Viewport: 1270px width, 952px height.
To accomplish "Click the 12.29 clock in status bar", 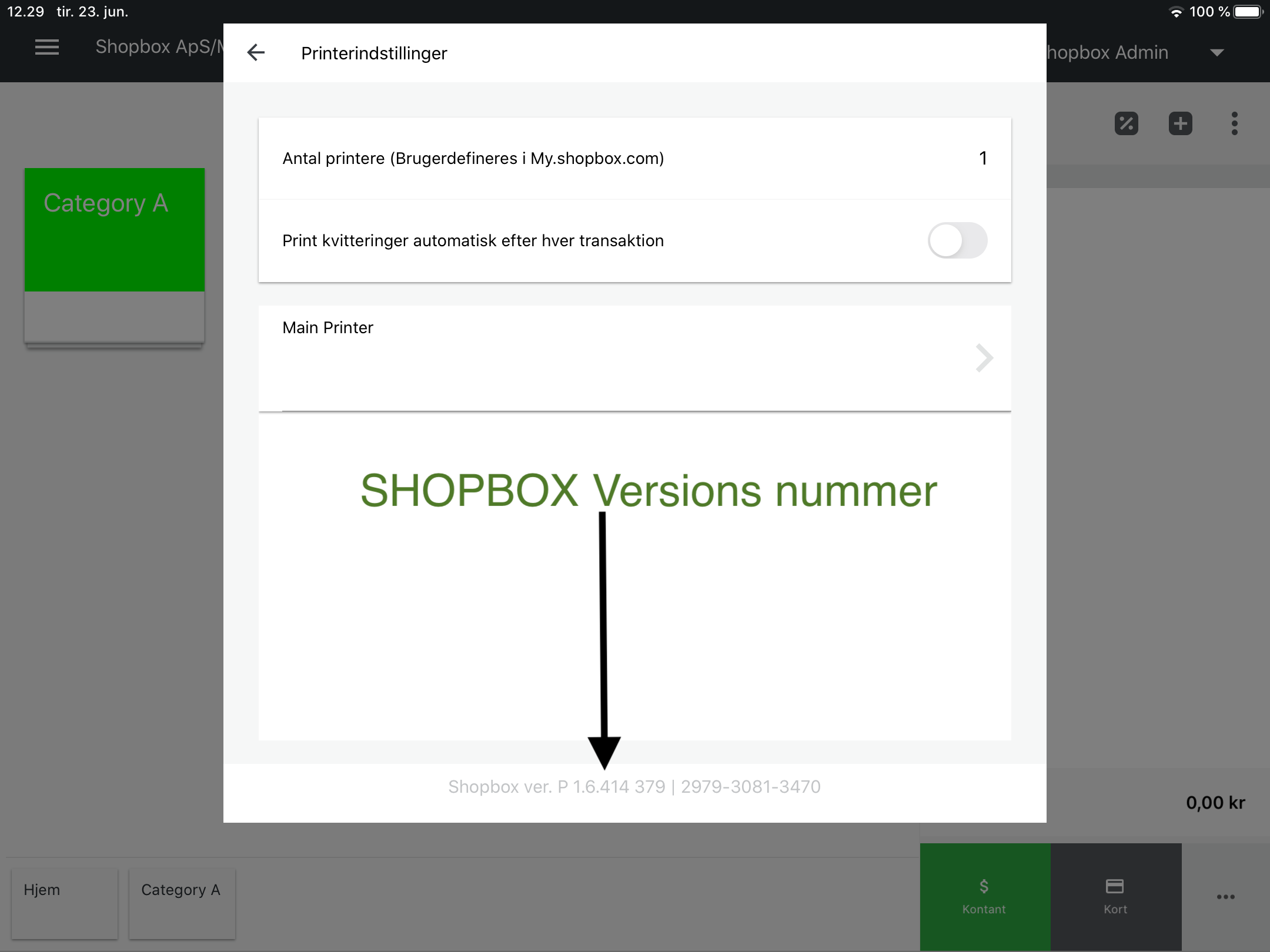I will point(25,12).
